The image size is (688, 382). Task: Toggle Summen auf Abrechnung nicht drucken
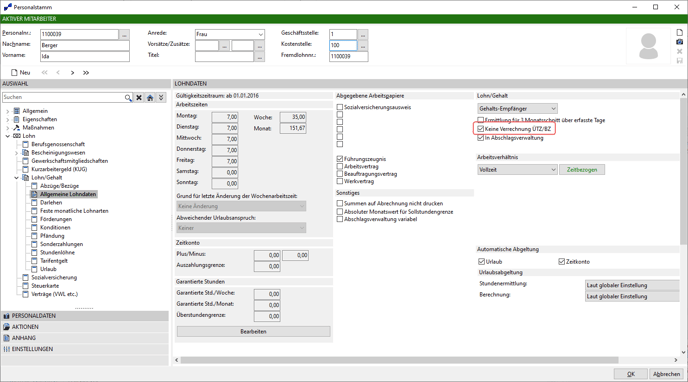click(x=340, y=203)
